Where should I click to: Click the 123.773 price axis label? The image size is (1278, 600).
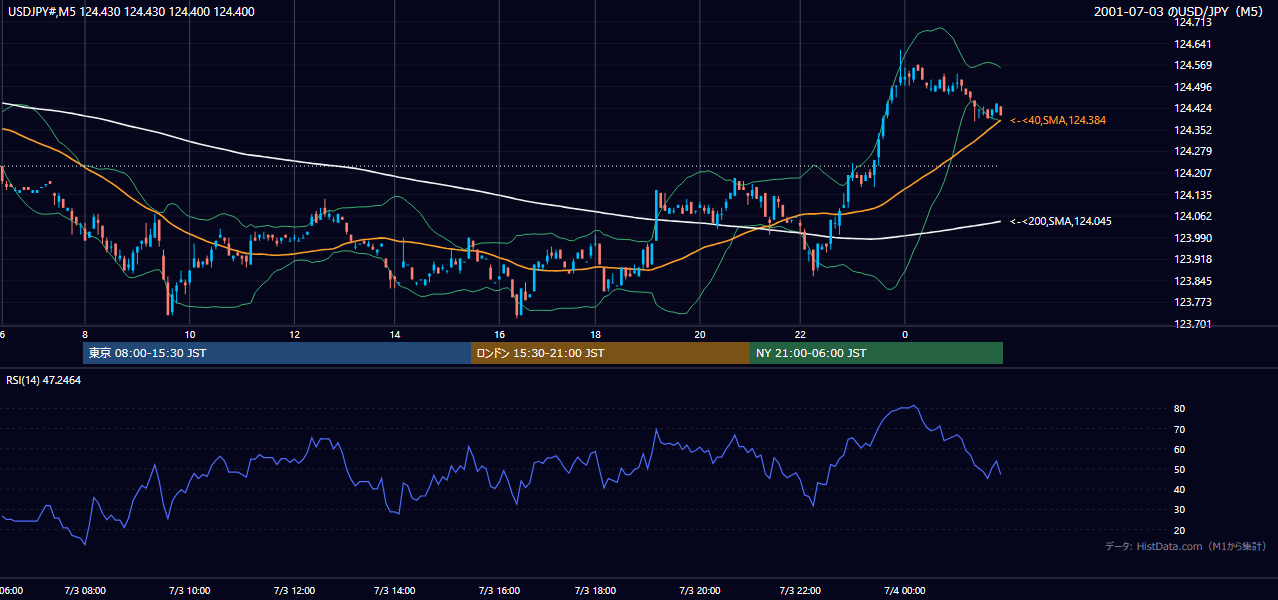pos(1193,302)
